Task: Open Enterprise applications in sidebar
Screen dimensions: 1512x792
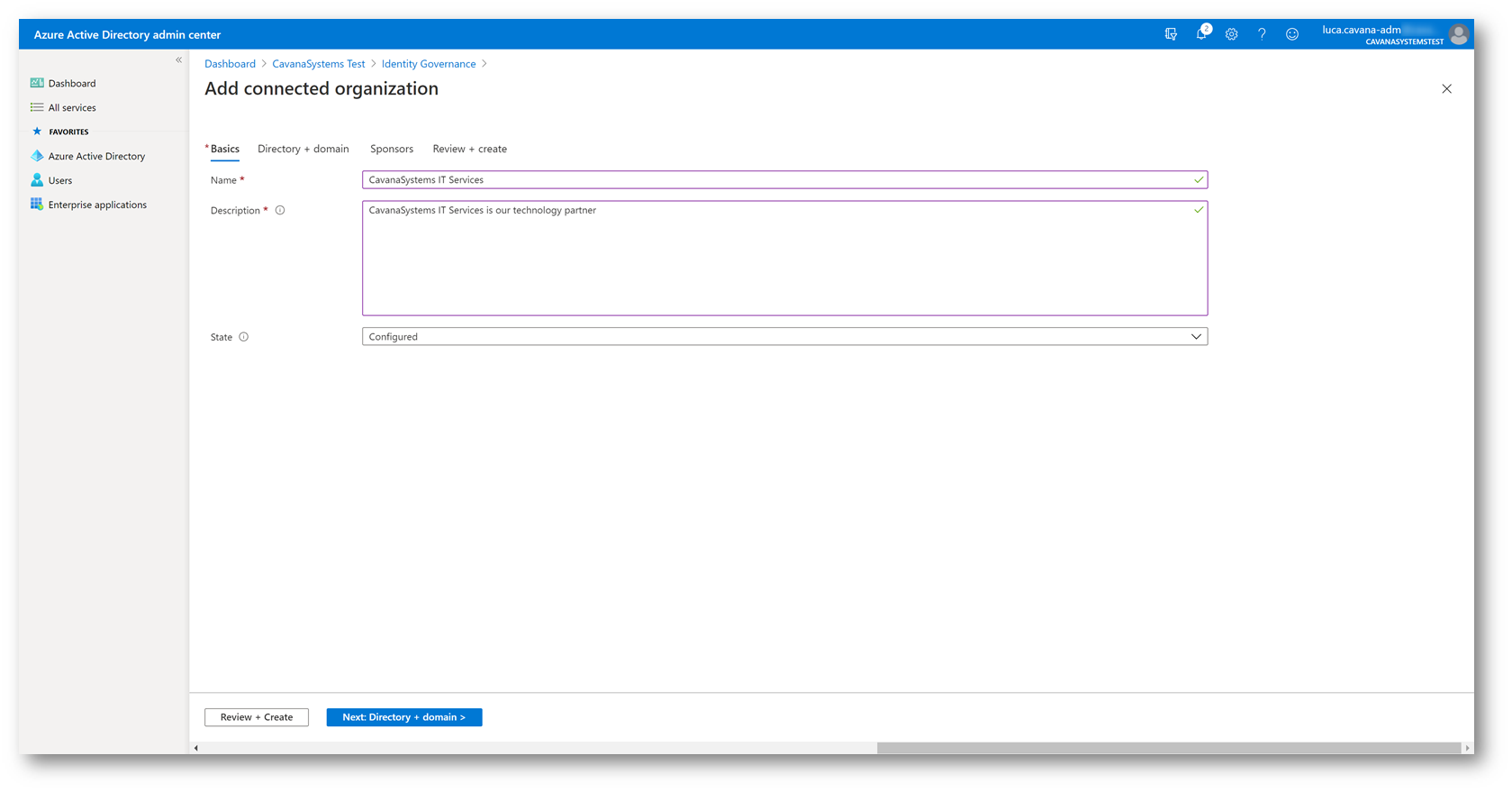Action: [97, 205]
